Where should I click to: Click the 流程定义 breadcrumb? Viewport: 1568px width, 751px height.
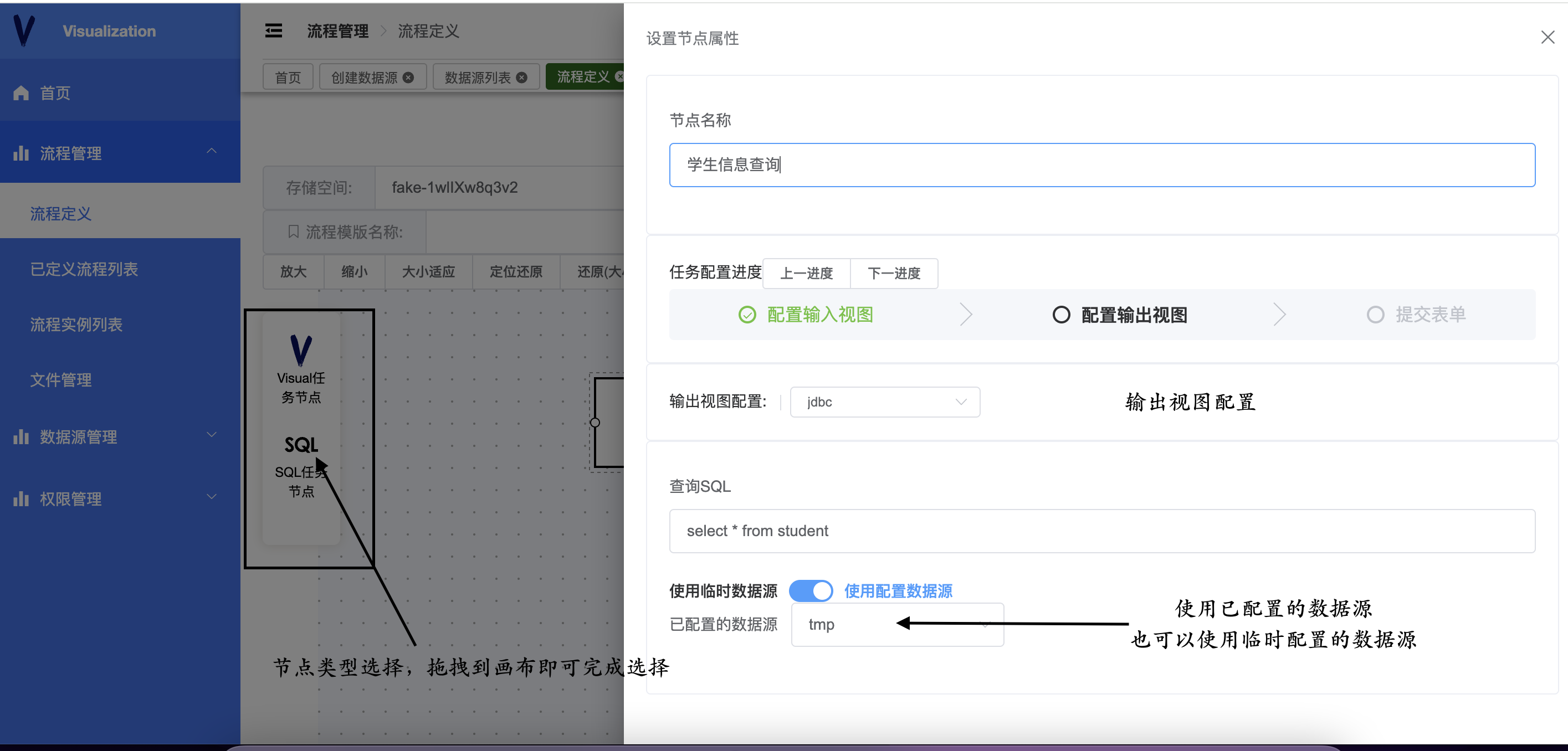[x=428, y=30]
